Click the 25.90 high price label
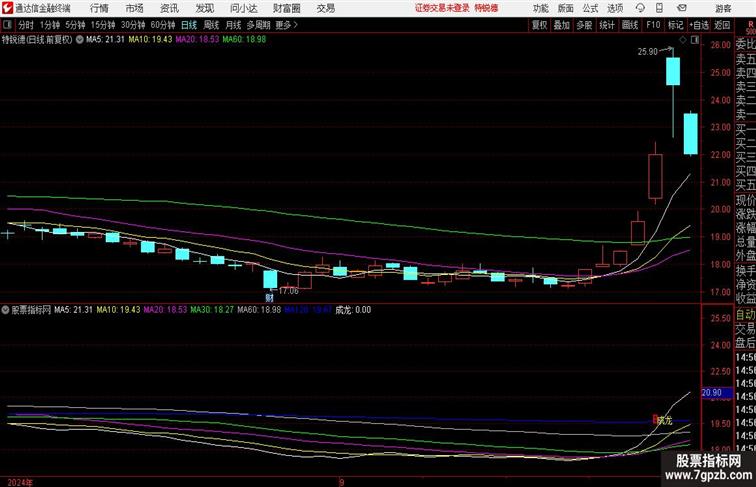Image resolution: width=756 pixels, height=487 pixels. (648, 52)
